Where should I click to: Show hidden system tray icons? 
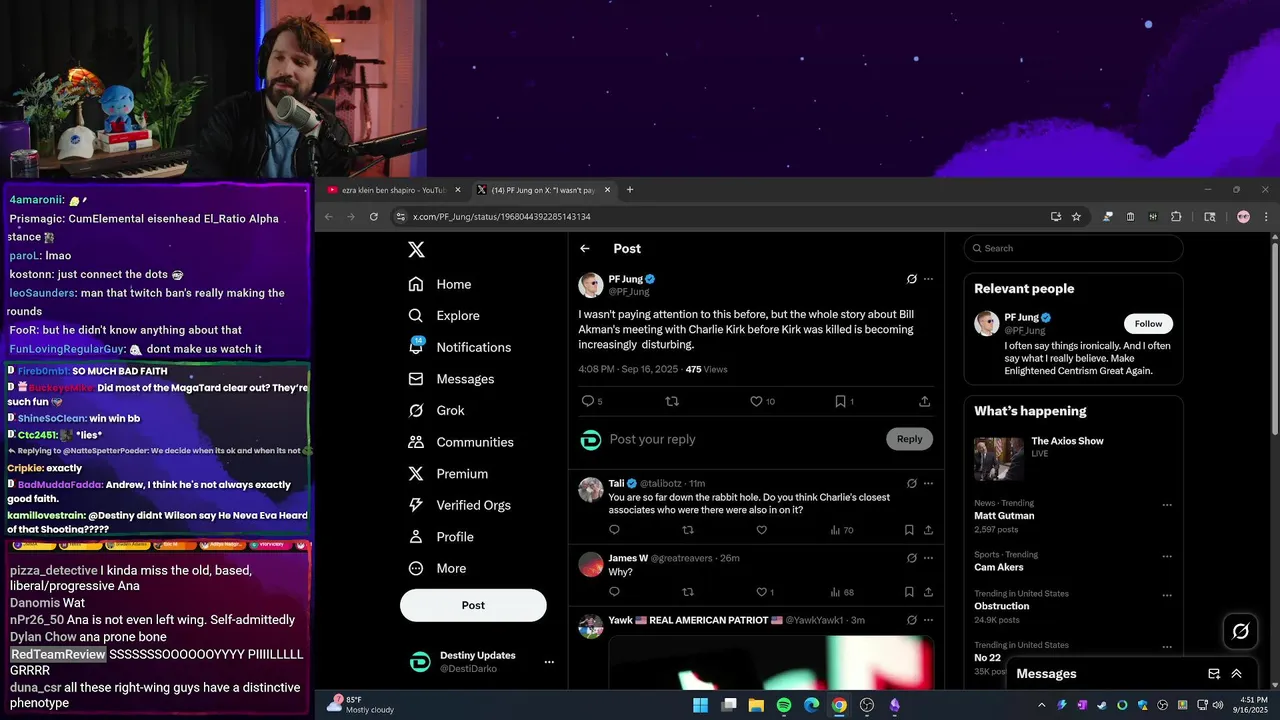(1042, 705)
